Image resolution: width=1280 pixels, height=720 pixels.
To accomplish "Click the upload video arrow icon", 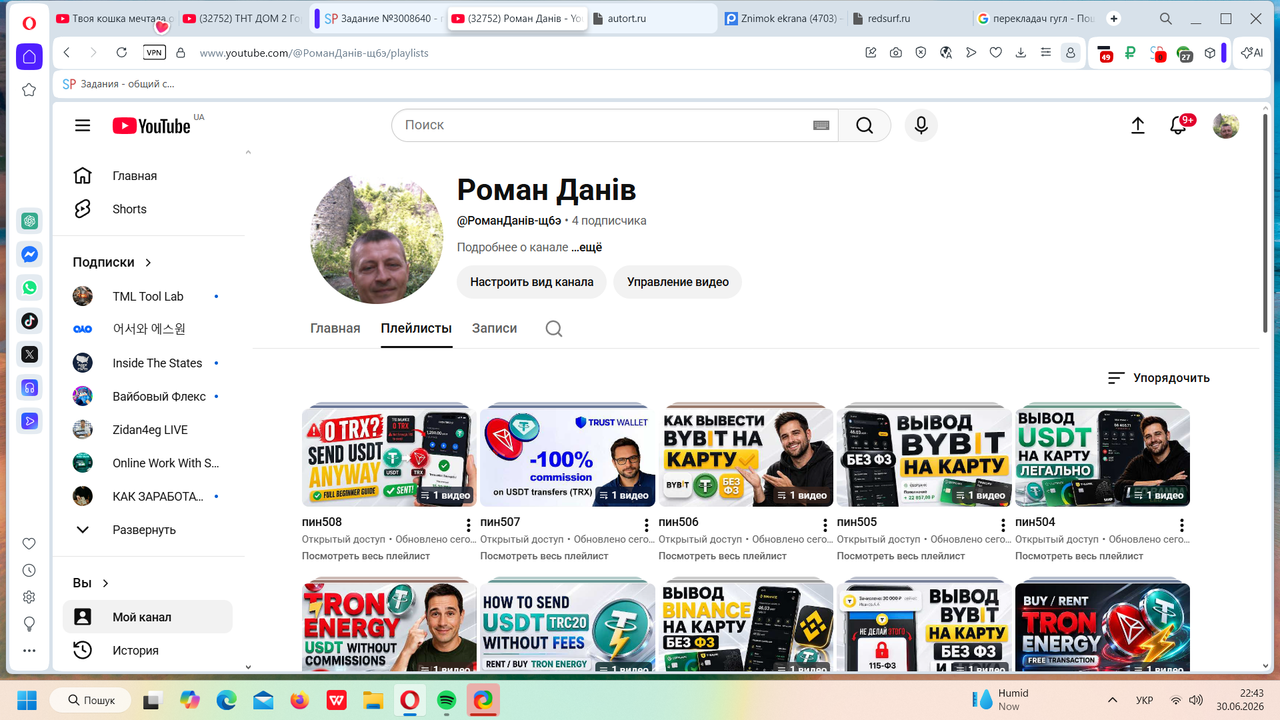I will pos(1137,125).
